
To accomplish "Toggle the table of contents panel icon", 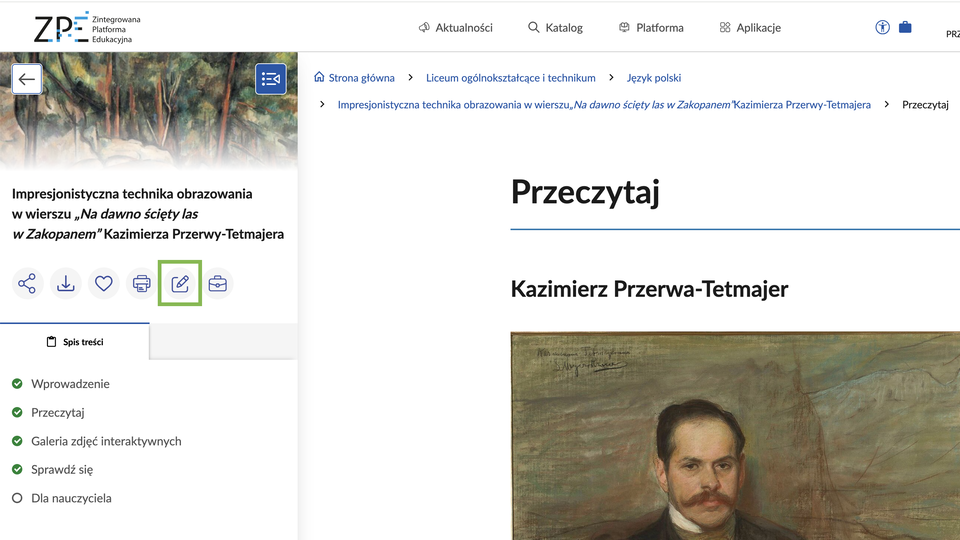I will click(x=271, y=79).
